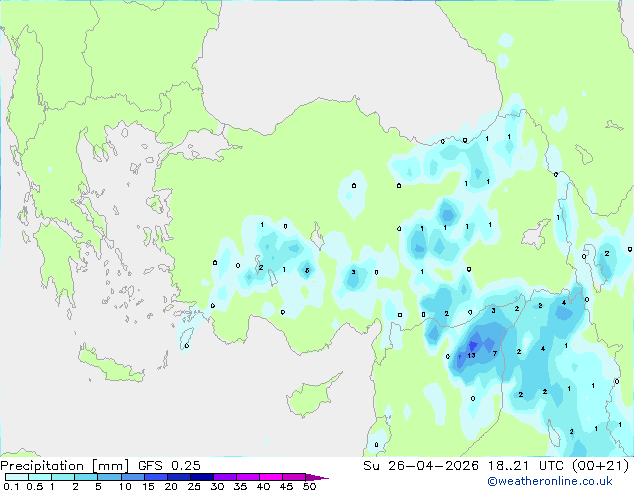Click the island of Crete on the map
634x490 pixels.
[111, 366]
